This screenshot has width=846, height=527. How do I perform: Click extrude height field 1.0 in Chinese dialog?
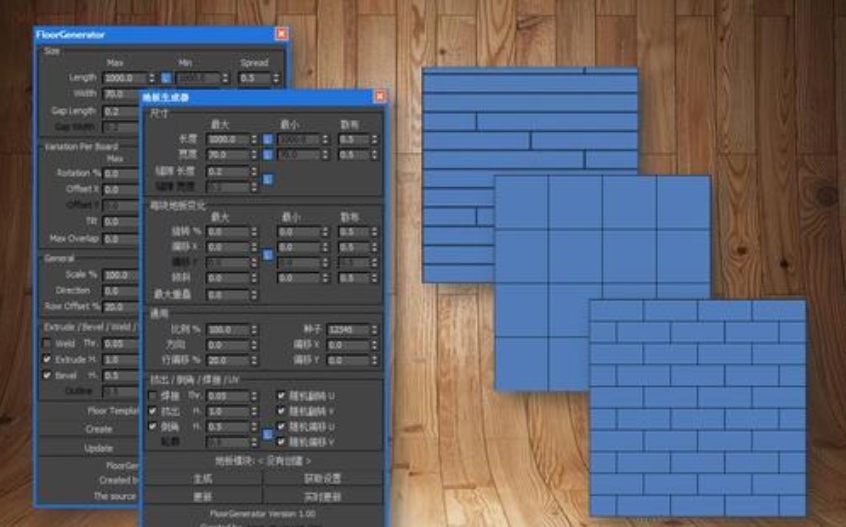228,411
